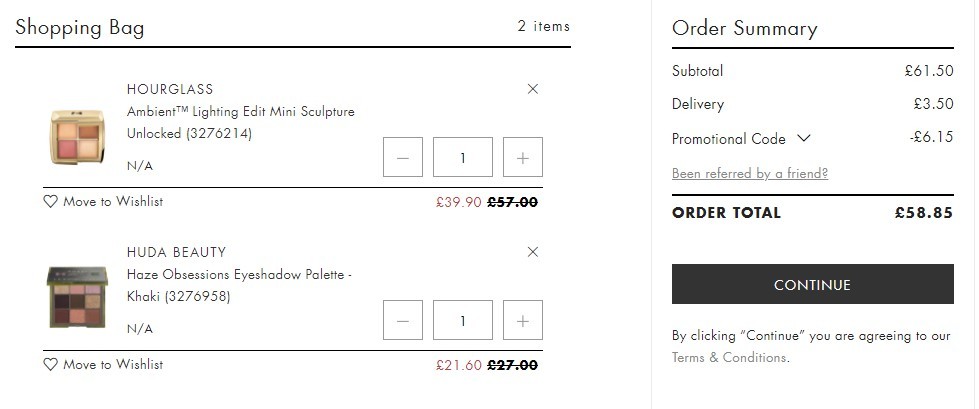
Task: Select Huda Beauty quantity input field
Action: [463, 320]
